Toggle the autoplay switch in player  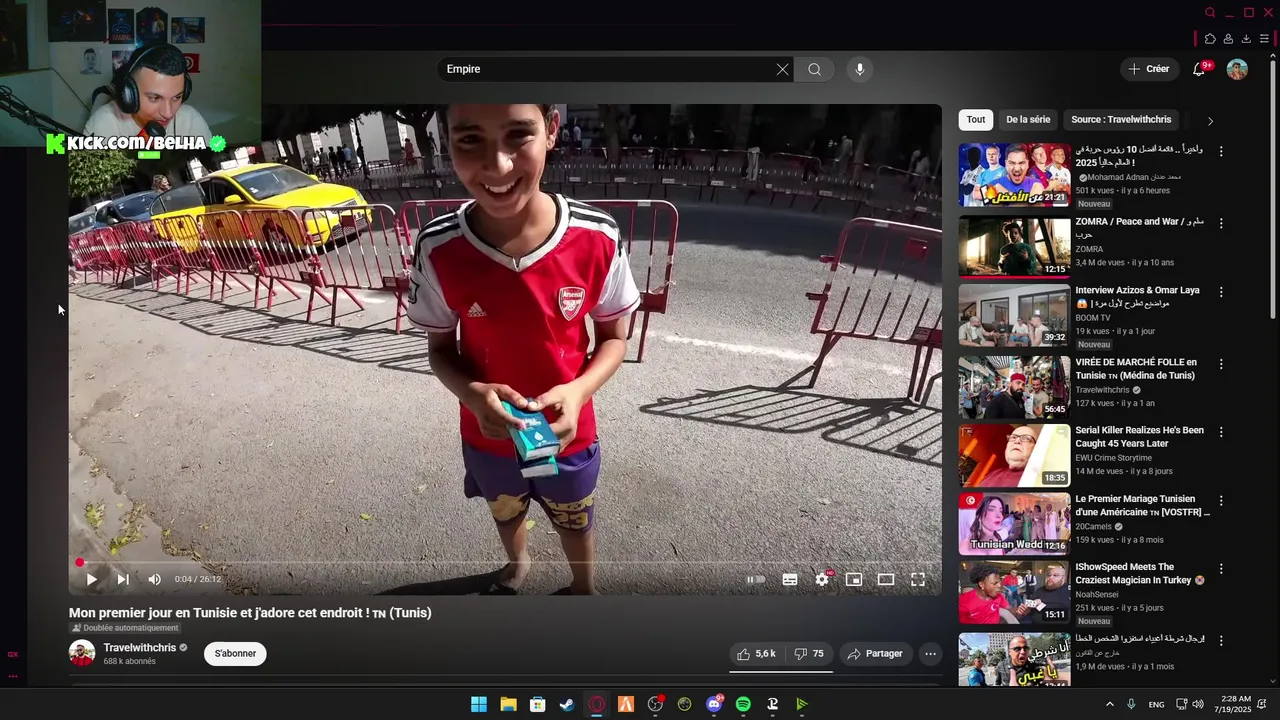point(756,579)
